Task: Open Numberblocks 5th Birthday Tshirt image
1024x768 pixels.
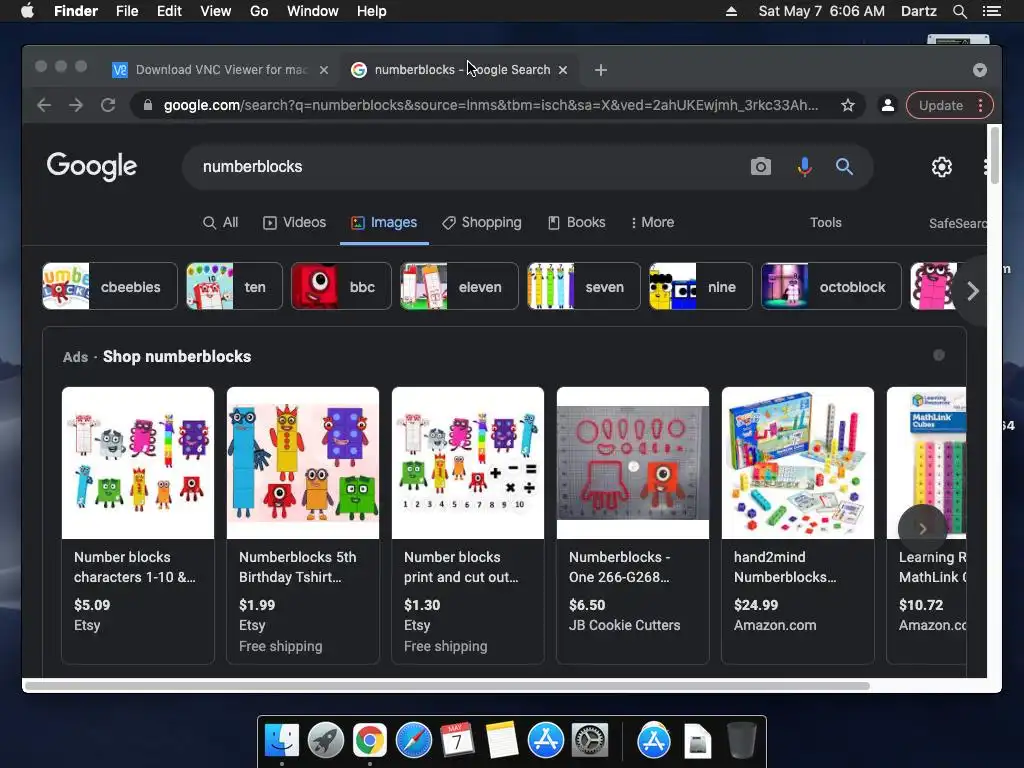Action: tap(302, 463)
